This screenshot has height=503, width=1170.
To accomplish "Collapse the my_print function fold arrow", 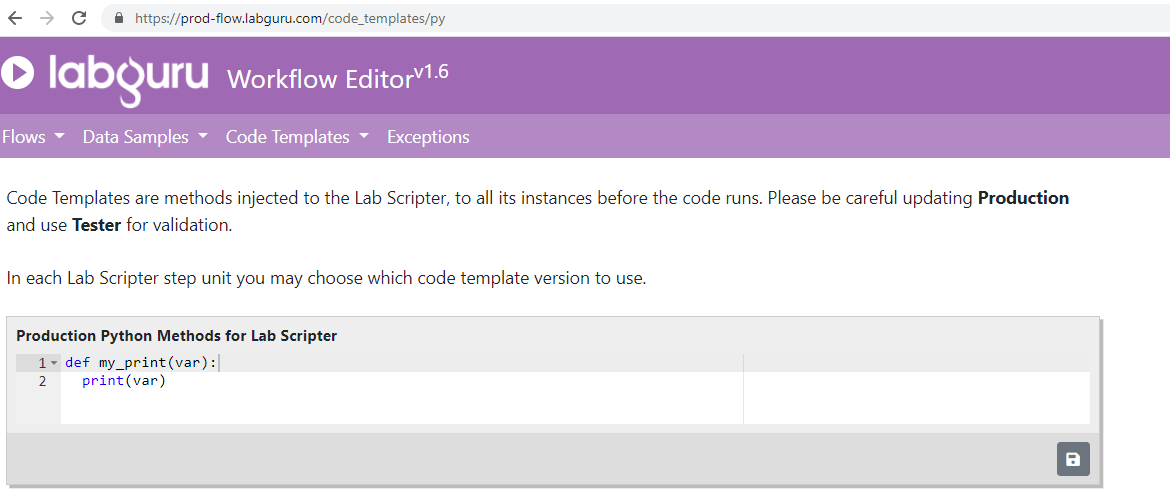I will point(55,363).
